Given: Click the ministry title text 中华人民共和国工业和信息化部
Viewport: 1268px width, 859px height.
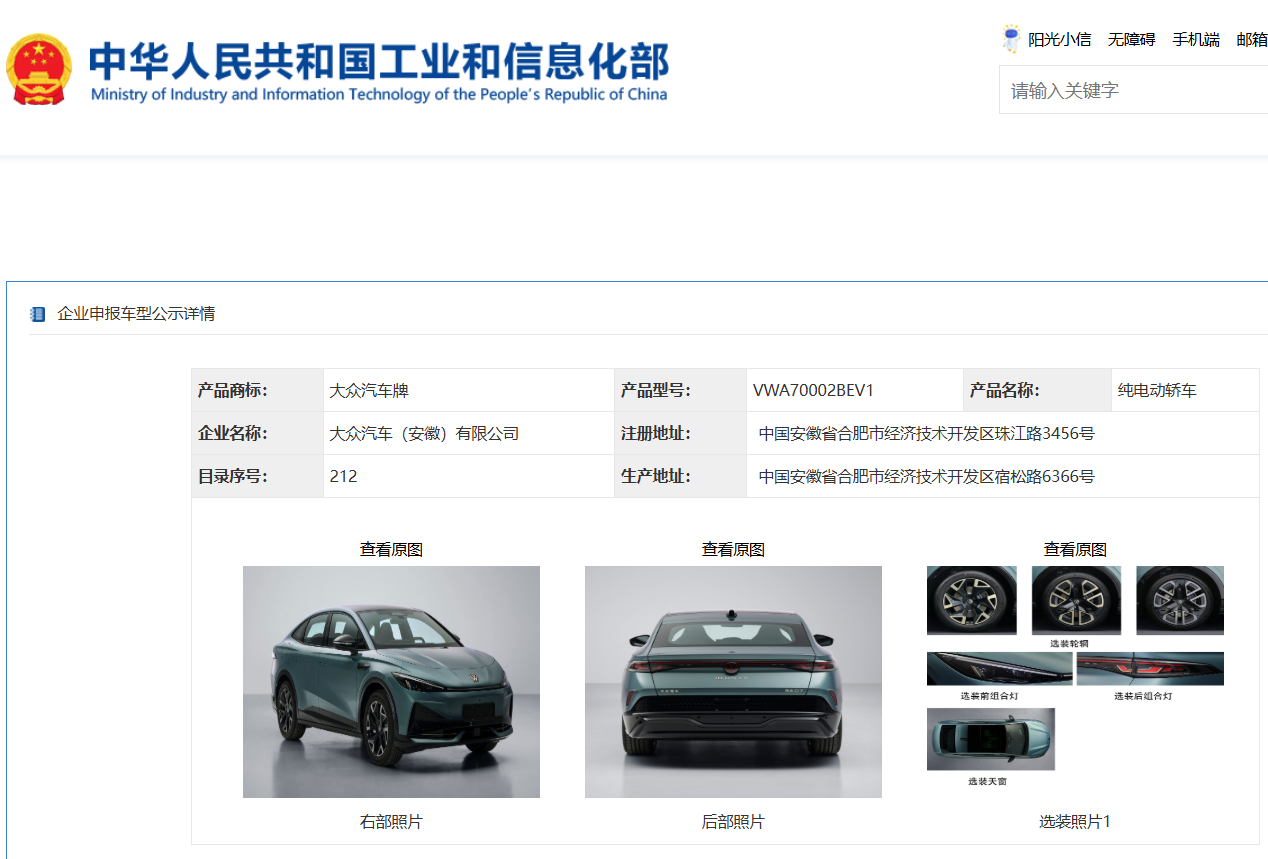Looking at the screenshot, I should pyautogui.click(x=378, y=62).
